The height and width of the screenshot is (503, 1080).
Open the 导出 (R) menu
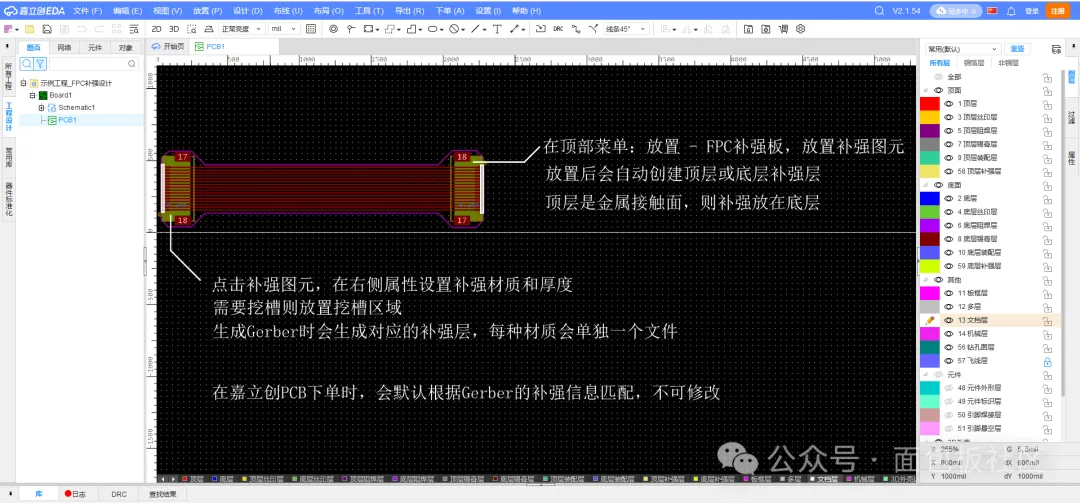pyautogui.click(x=409, y=11)
